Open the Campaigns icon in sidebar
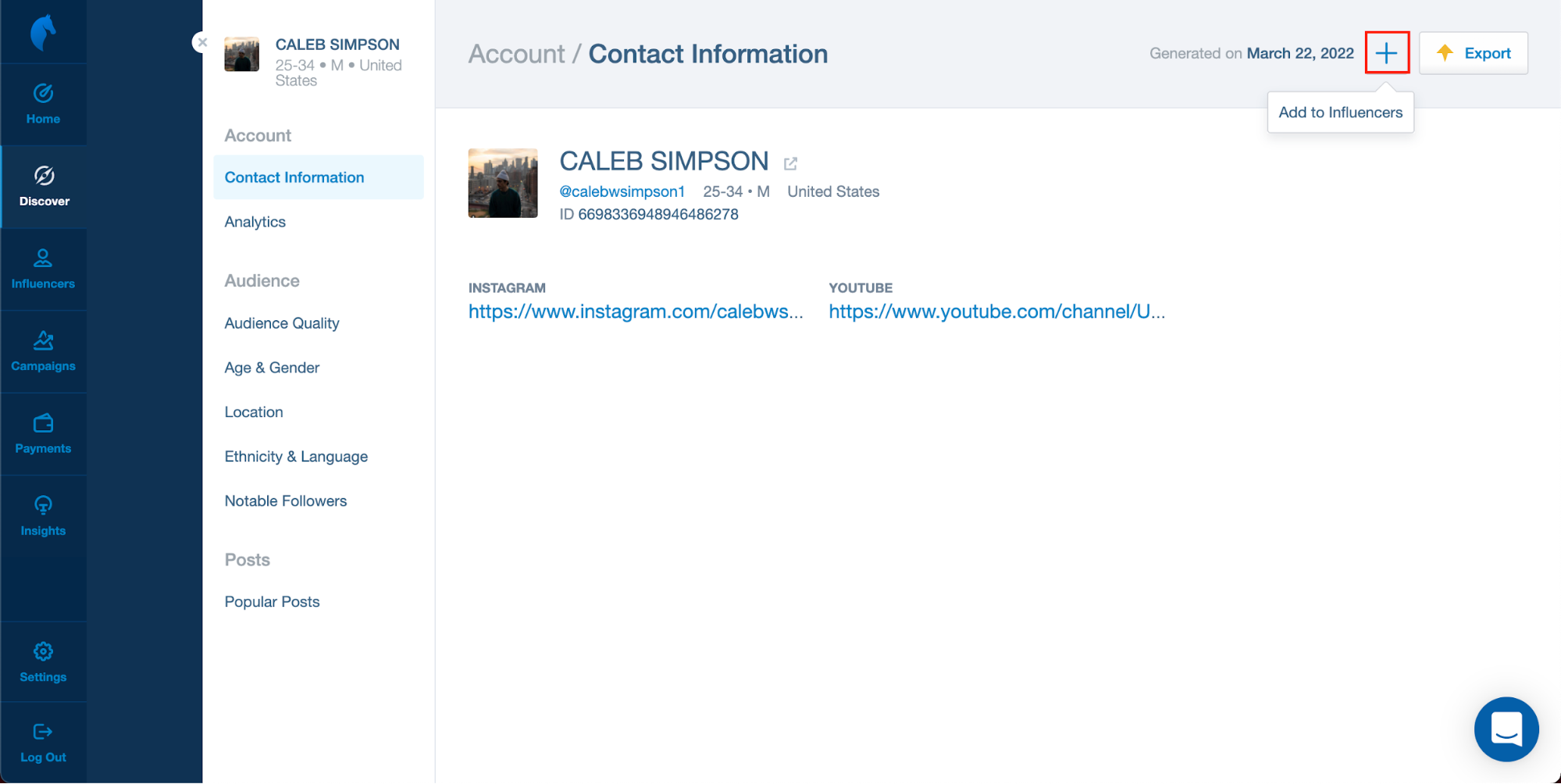 43,340
